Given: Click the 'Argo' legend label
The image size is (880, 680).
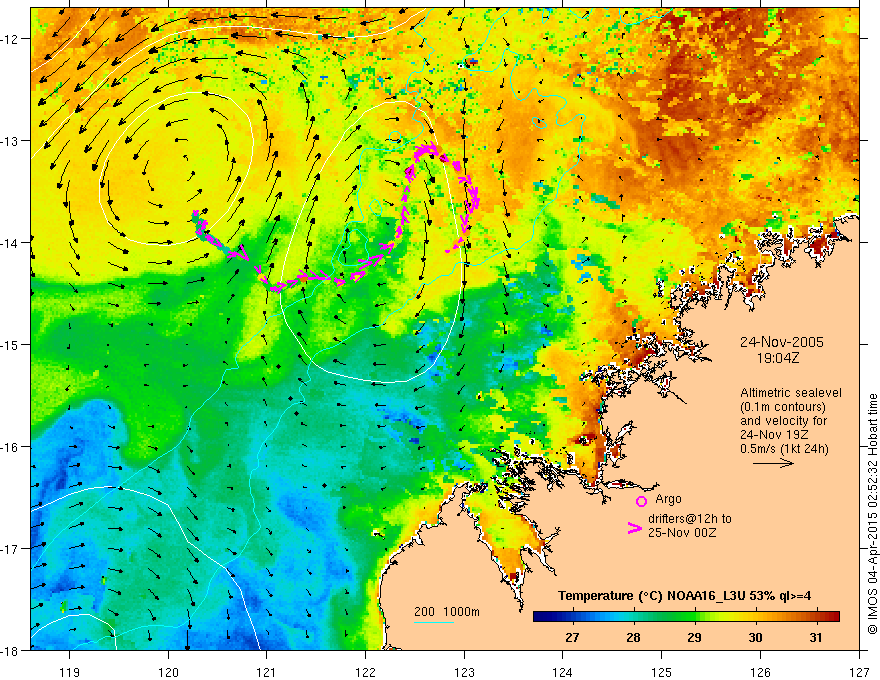Looking at the screenshot, I should point(668,499).
